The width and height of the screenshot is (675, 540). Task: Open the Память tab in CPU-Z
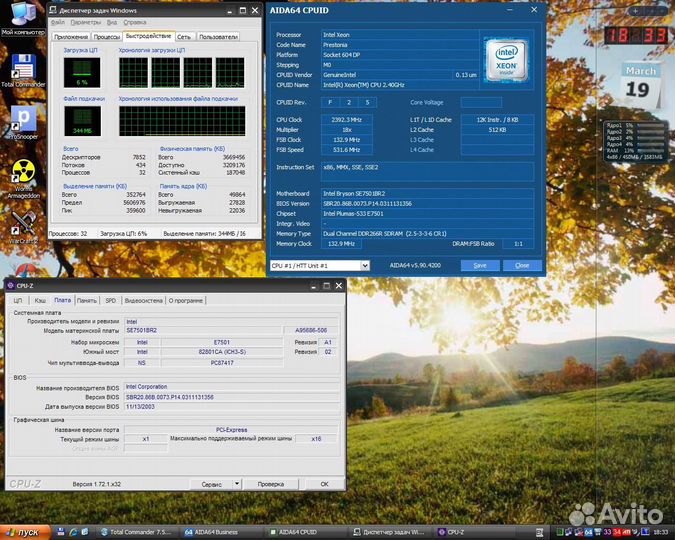pyautogui.click(x=87, y=301)
